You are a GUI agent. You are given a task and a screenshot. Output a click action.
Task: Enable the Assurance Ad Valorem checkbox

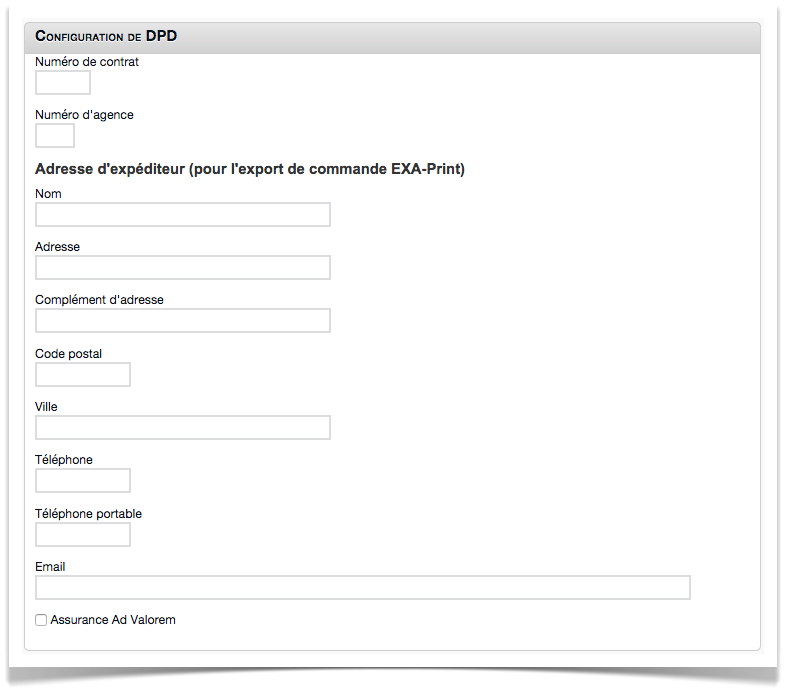coord(41,620)
